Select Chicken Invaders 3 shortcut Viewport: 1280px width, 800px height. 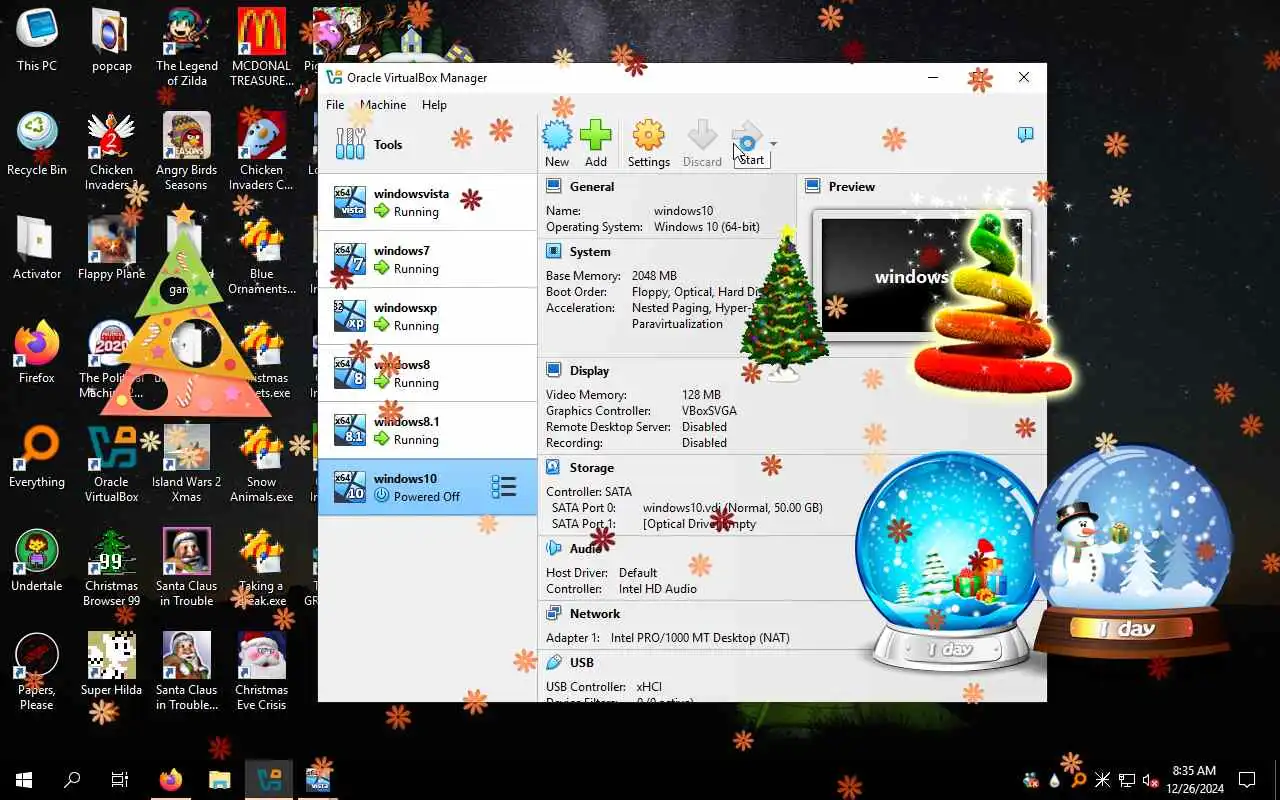point(112,151)
